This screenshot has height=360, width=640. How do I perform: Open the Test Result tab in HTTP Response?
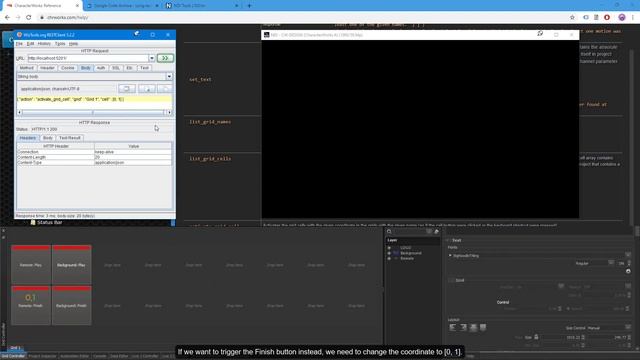pos(70,138)
